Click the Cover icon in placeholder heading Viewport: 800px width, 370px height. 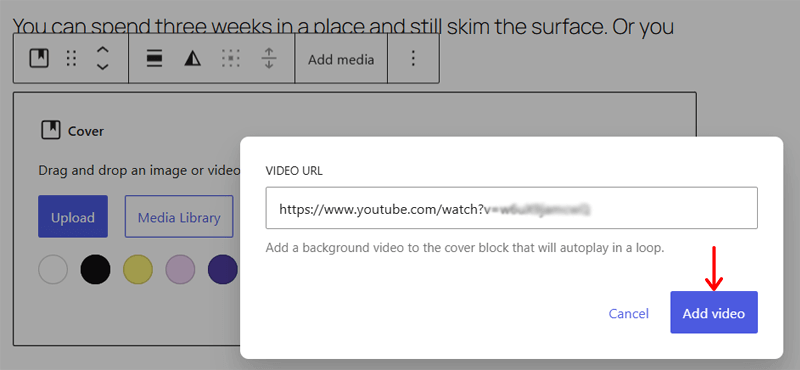51,131
